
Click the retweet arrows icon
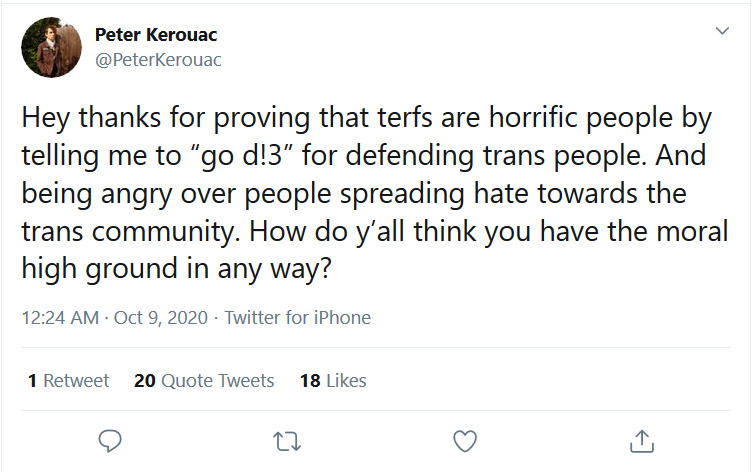(x=287, y=441)
